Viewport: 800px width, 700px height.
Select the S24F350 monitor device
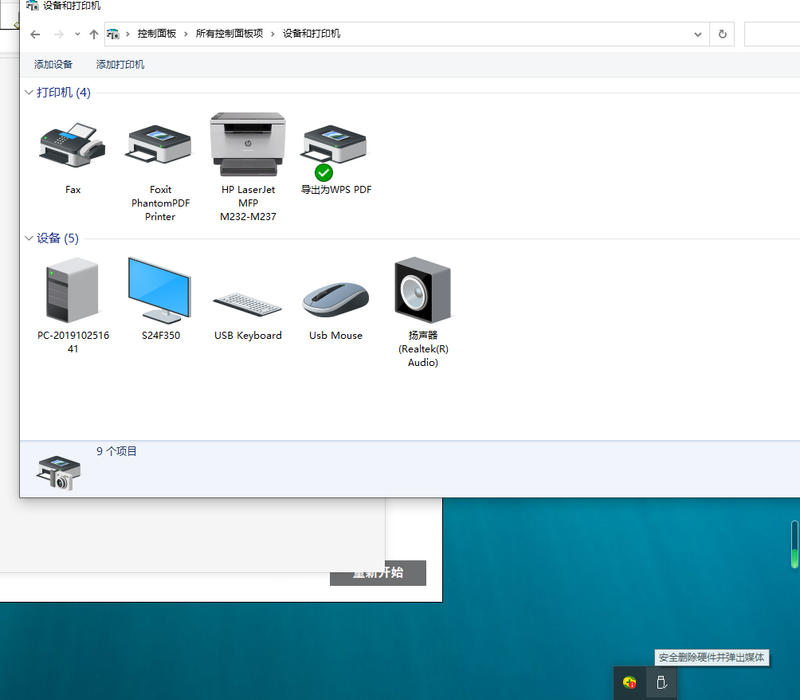coord(160,290)
